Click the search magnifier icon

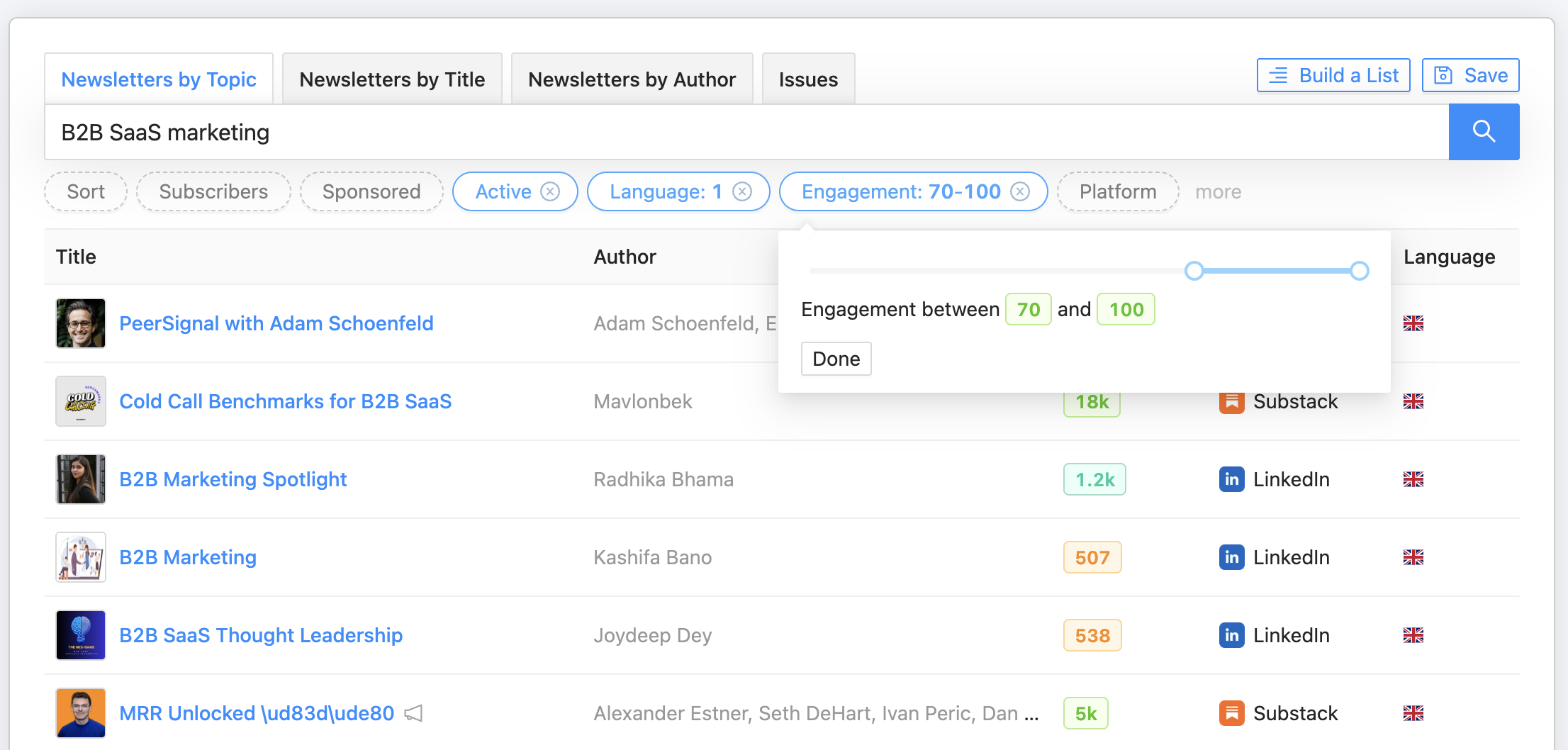click(1484, 132)
